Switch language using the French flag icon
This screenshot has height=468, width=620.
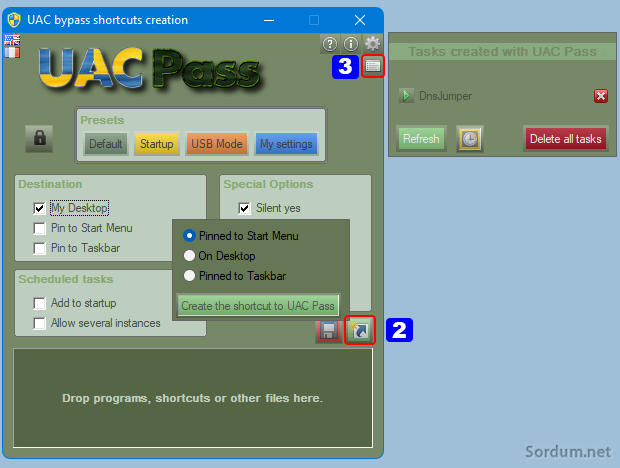[12, 52]
